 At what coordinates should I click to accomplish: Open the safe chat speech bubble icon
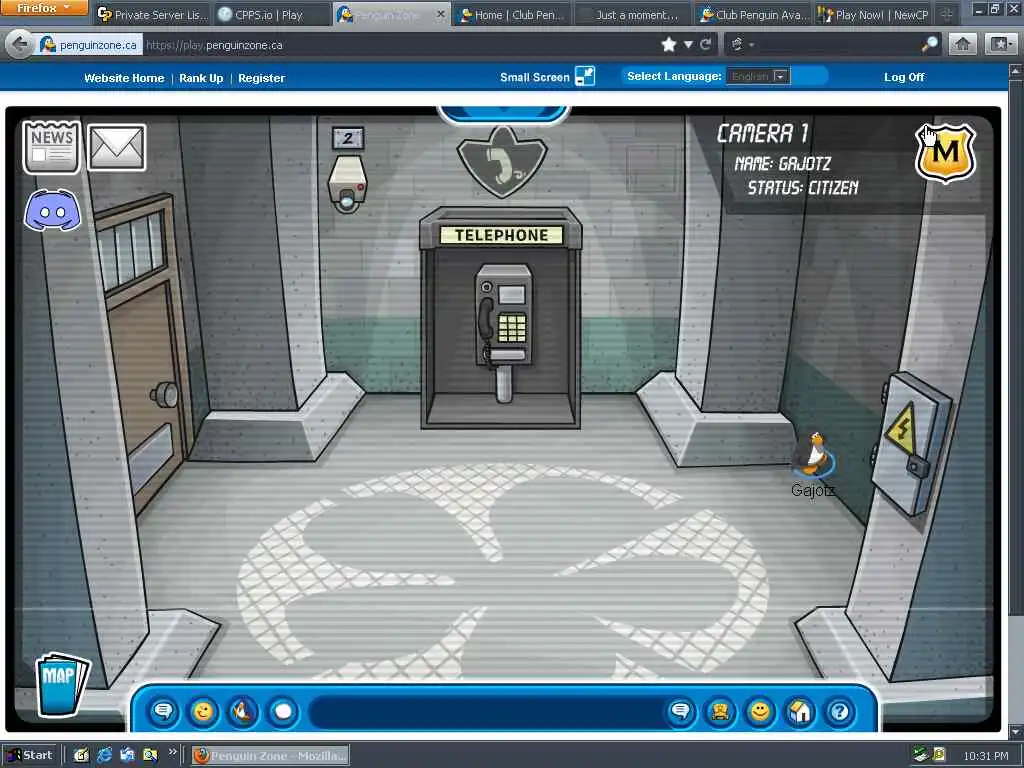pyautogui.click(x=163, y=711)
